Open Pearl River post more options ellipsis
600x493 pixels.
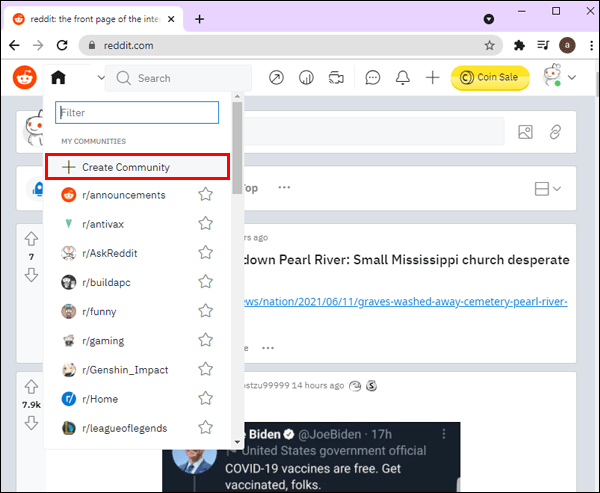[x=268, y=348]
